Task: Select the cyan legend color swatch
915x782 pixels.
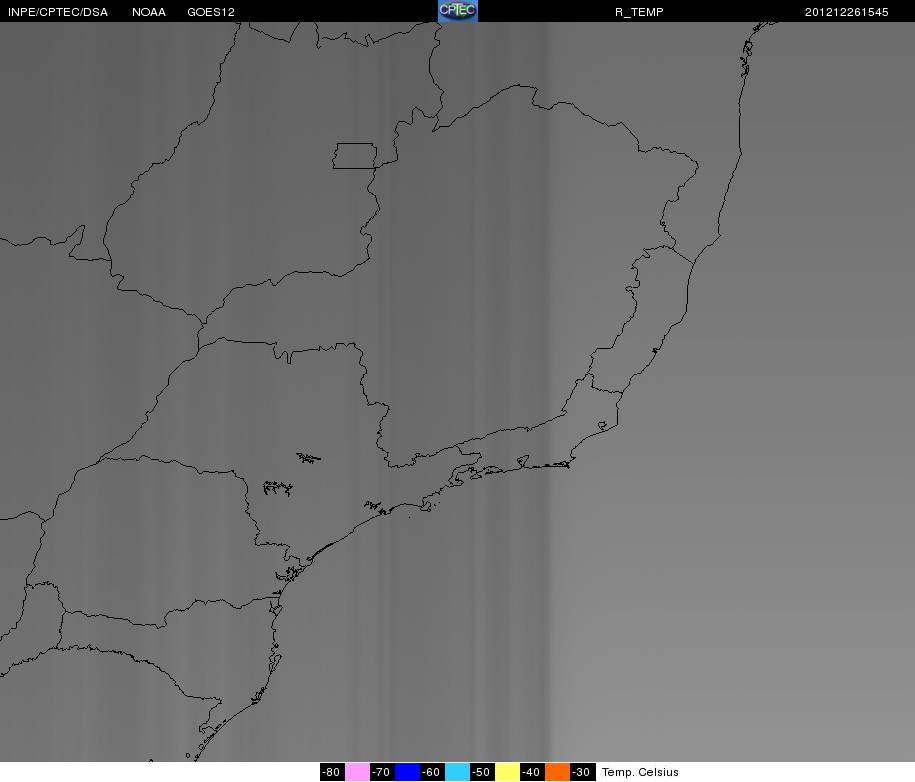Action: pos(457,772)
